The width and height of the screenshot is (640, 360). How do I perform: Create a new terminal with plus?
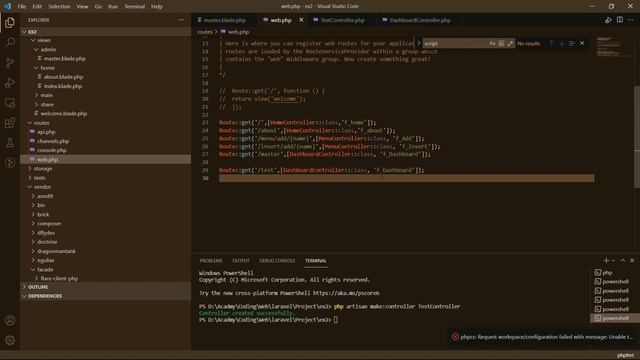606,260
